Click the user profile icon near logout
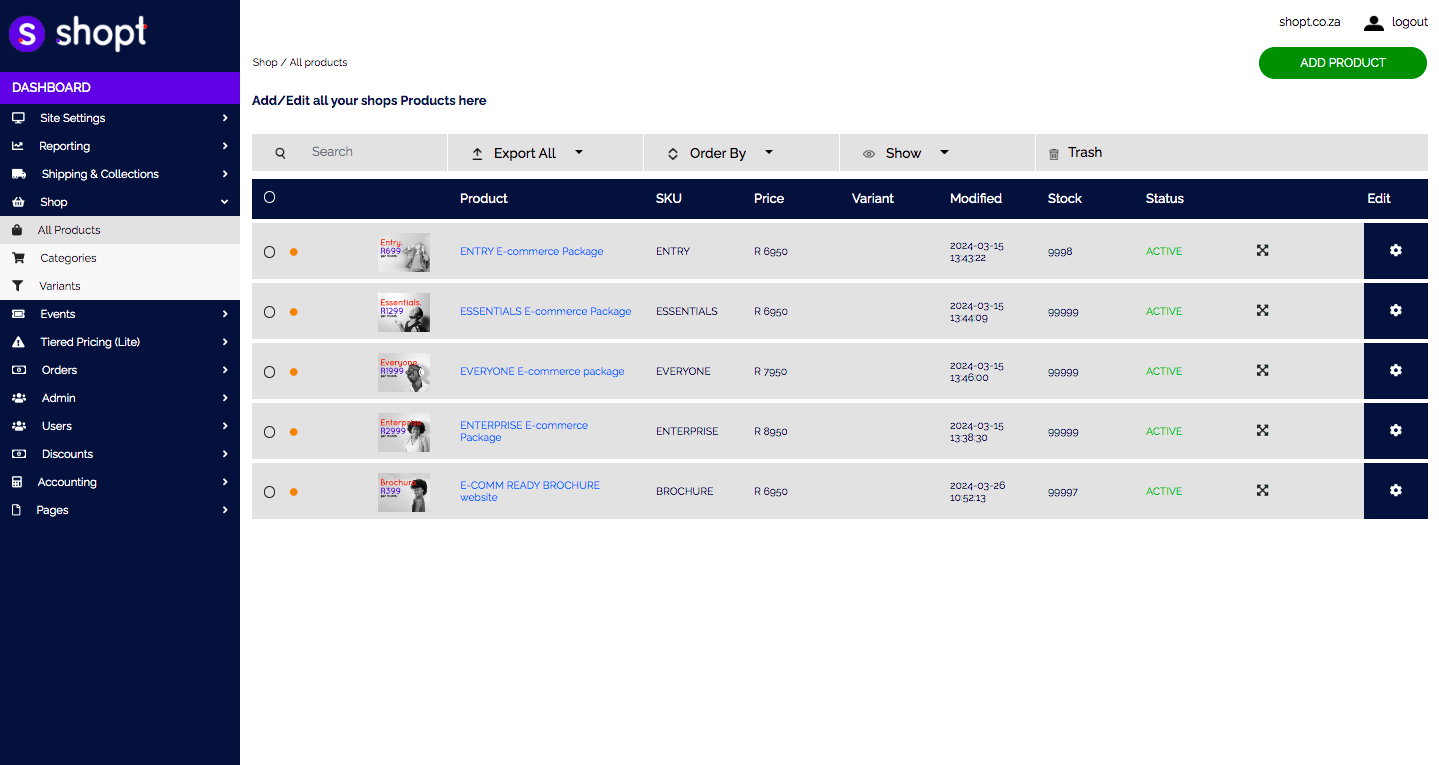Image resolution: width=1439 pixels, height=765 pixels. (1373, 23)
